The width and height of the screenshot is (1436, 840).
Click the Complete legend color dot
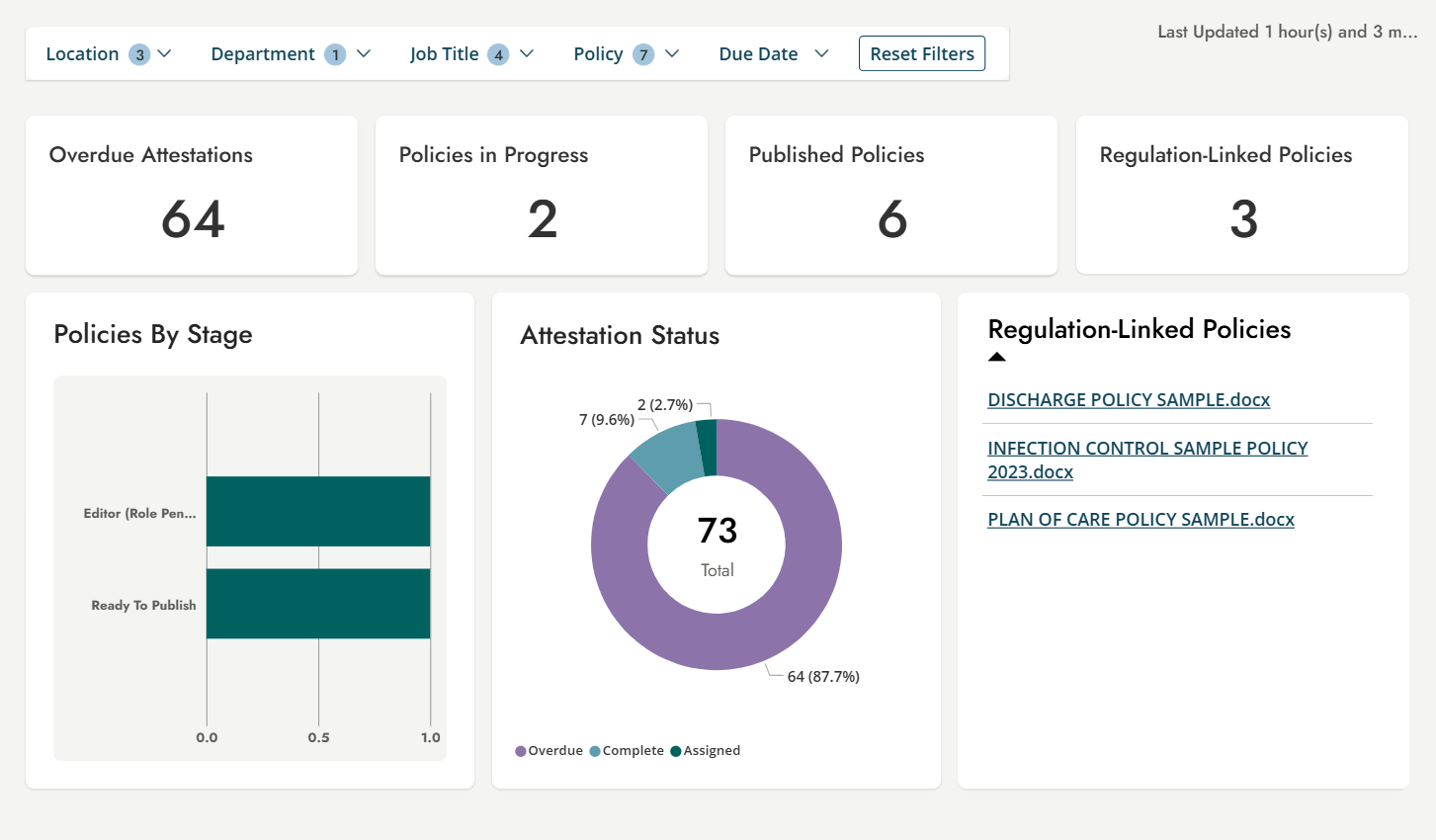[595, 751]
